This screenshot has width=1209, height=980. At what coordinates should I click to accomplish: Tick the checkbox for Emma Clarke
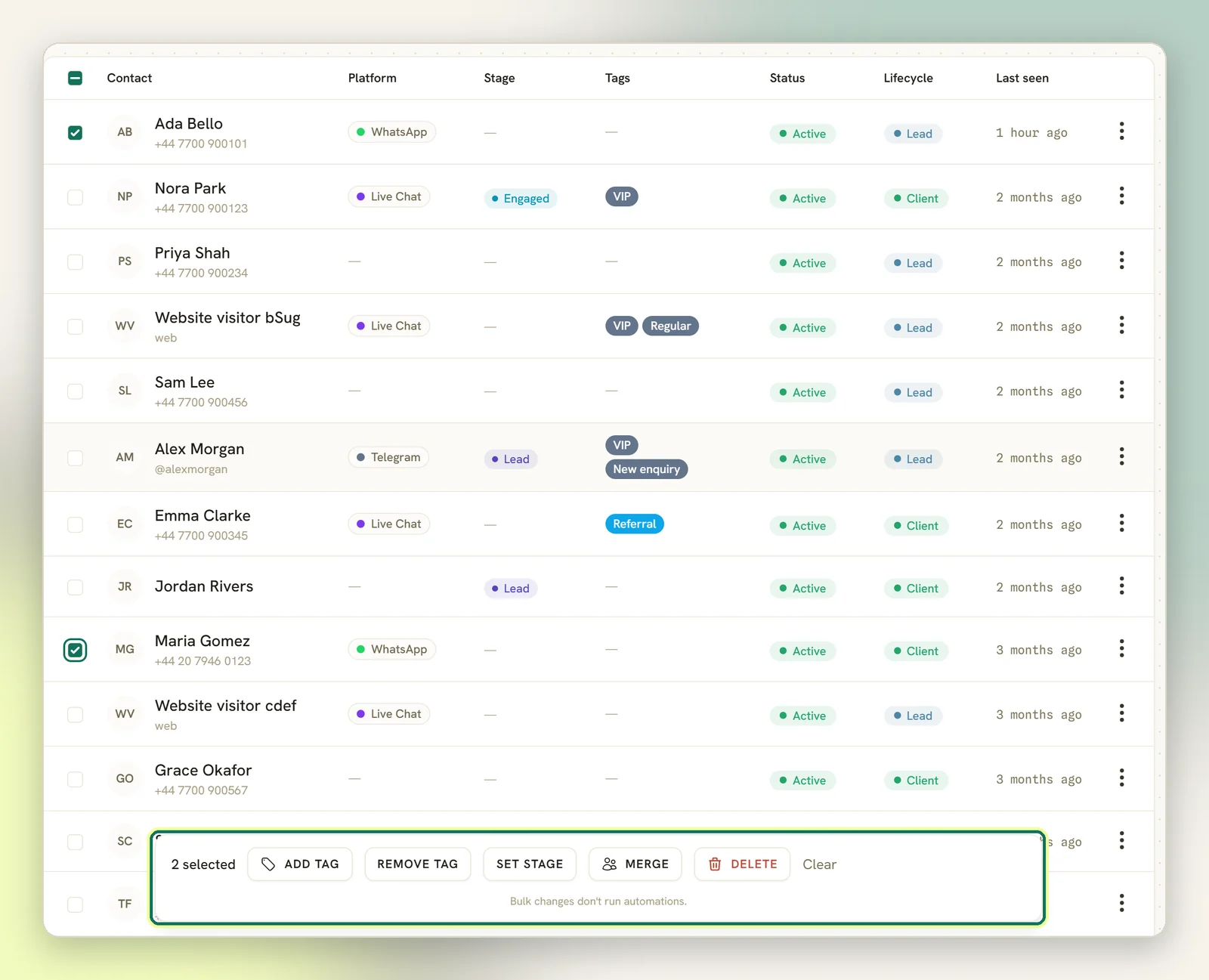(75, 524)
